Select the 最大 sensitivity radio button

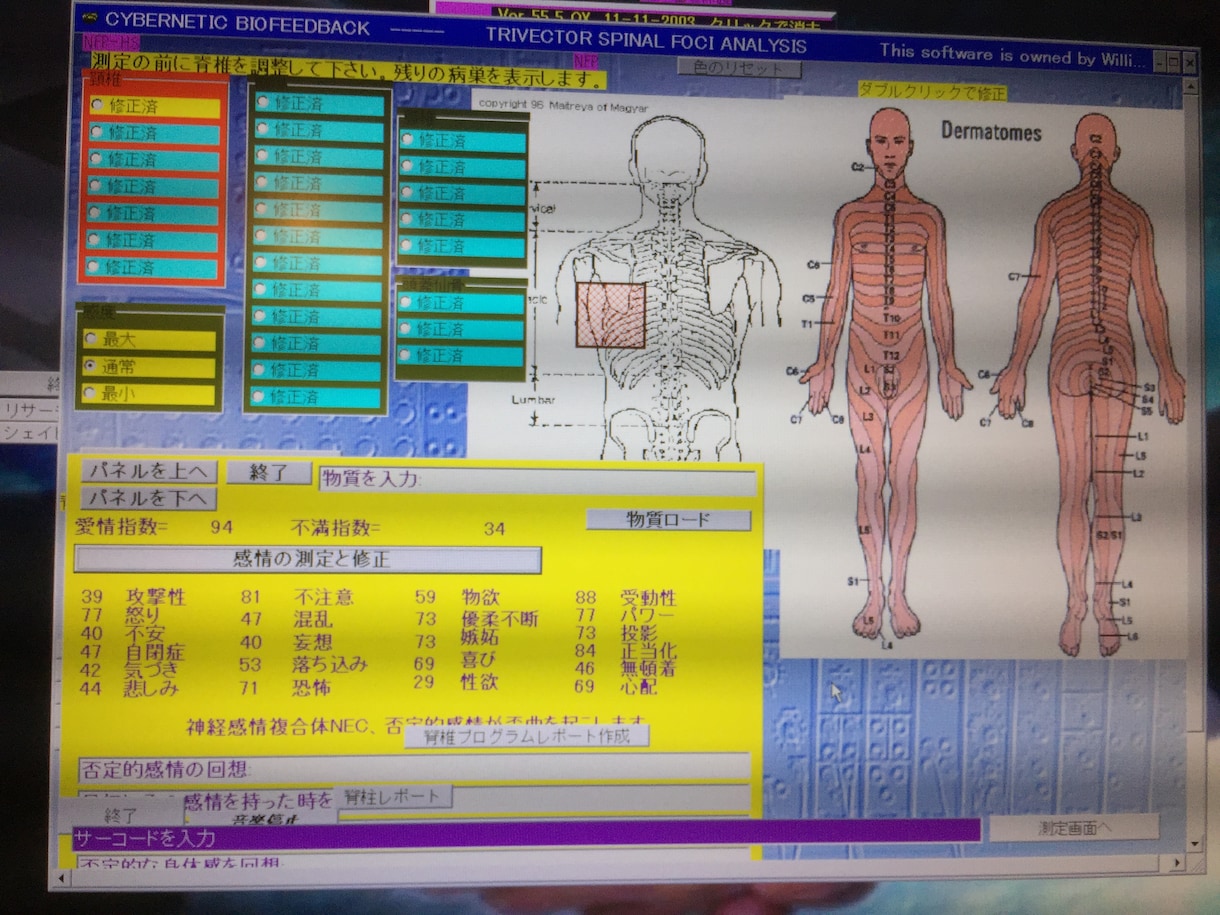92,340
